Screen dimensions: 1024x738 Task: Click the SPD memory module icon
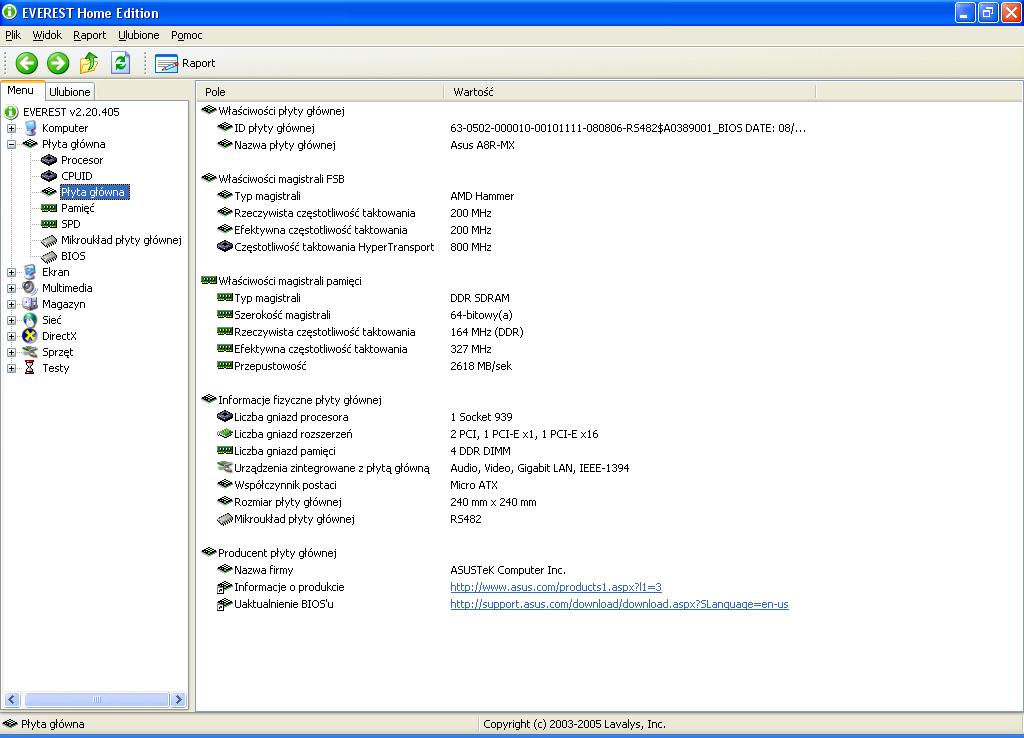tap(49, 224)
